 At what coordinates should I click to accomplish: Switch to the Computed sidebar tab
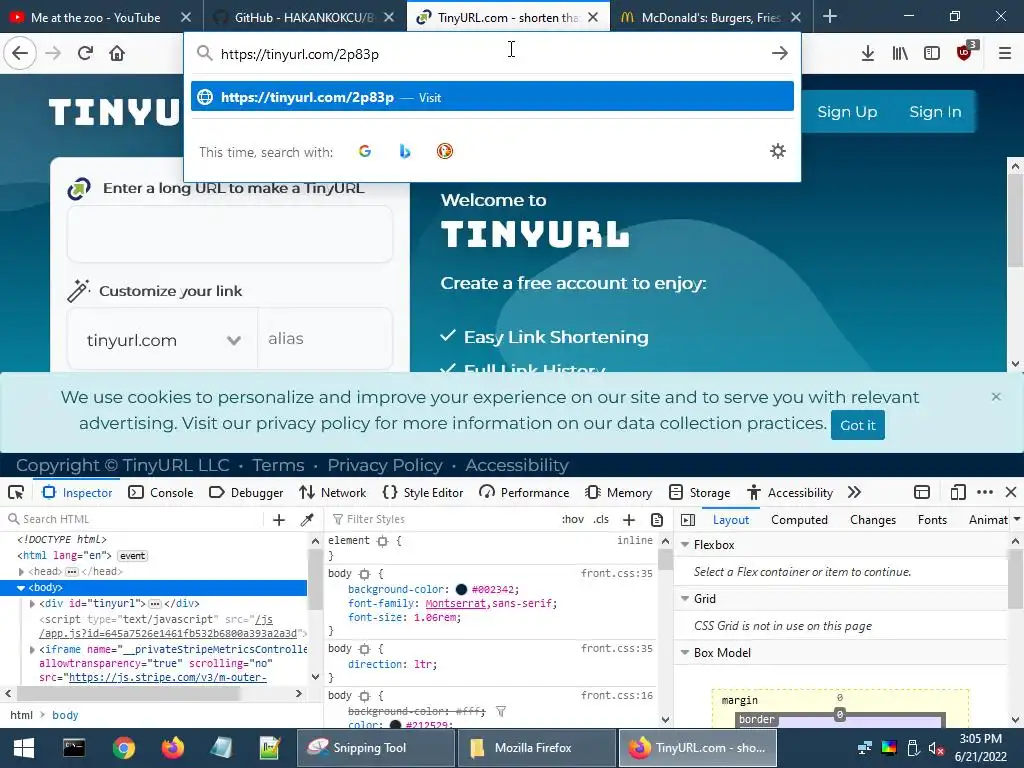(799, 520)
